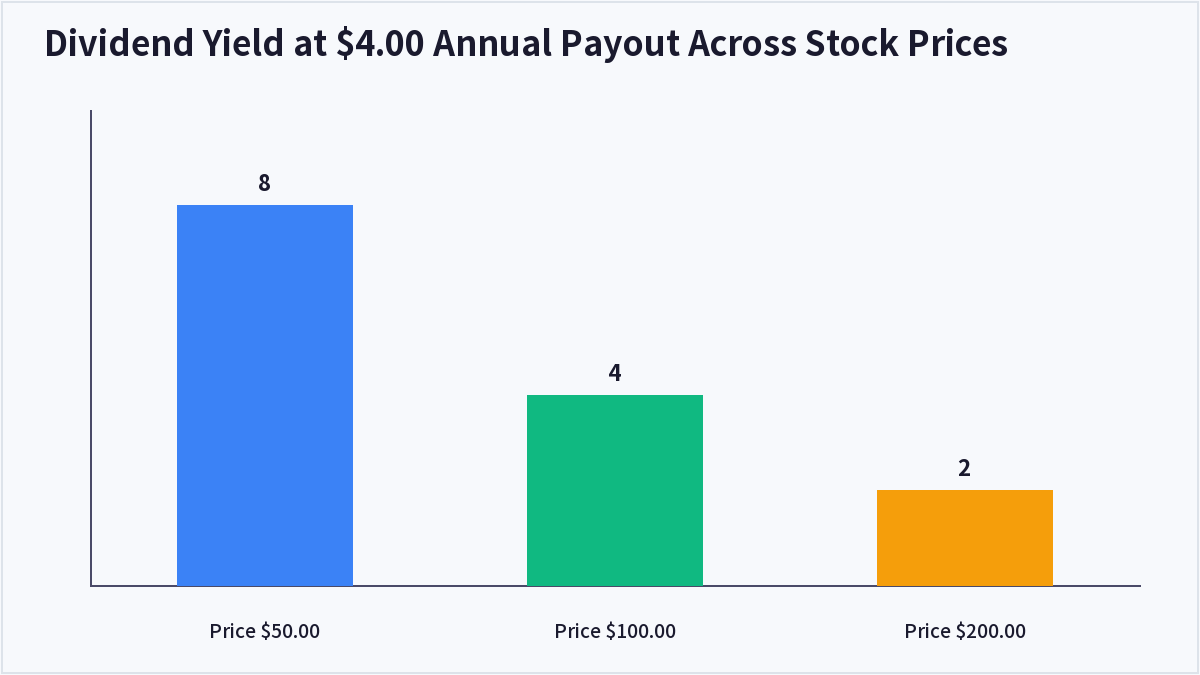
Task: Click the Price $50.00 axis label
Action: tap(265, 631)
